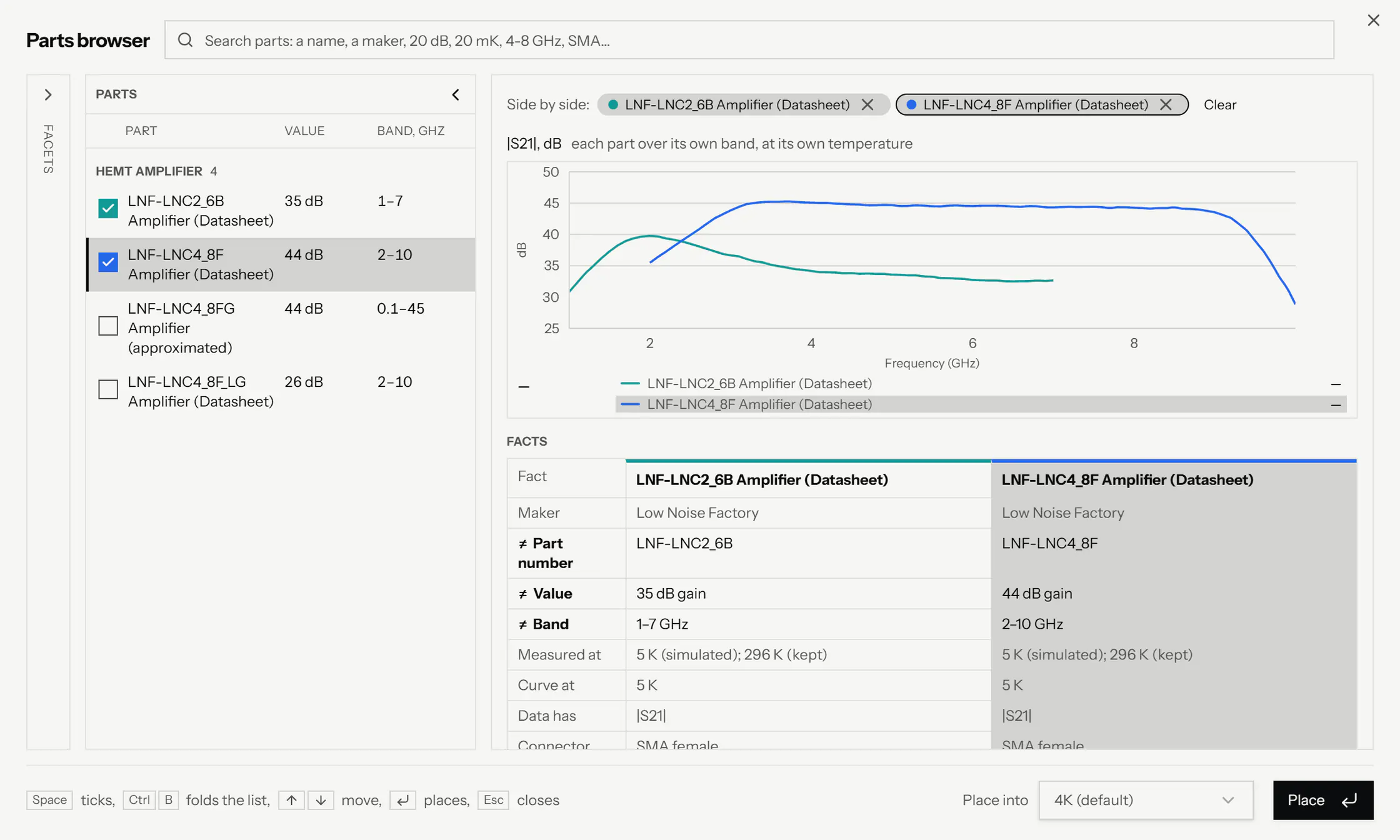Viewport: 1400px width, 840px height.
Task: Expand the Facets side panel
Action: coord(48,94)
